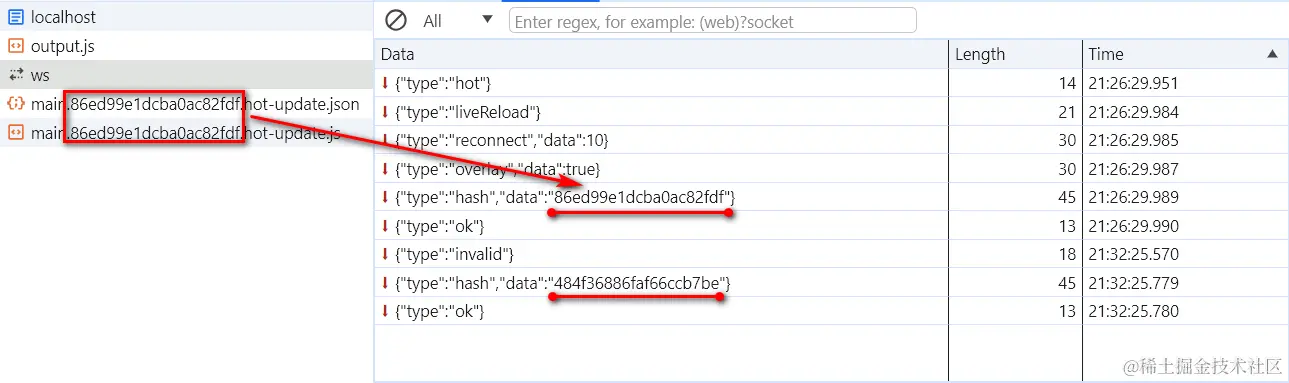Click the output.js script file icon
1289x383 pixels.
pos(15,46)
